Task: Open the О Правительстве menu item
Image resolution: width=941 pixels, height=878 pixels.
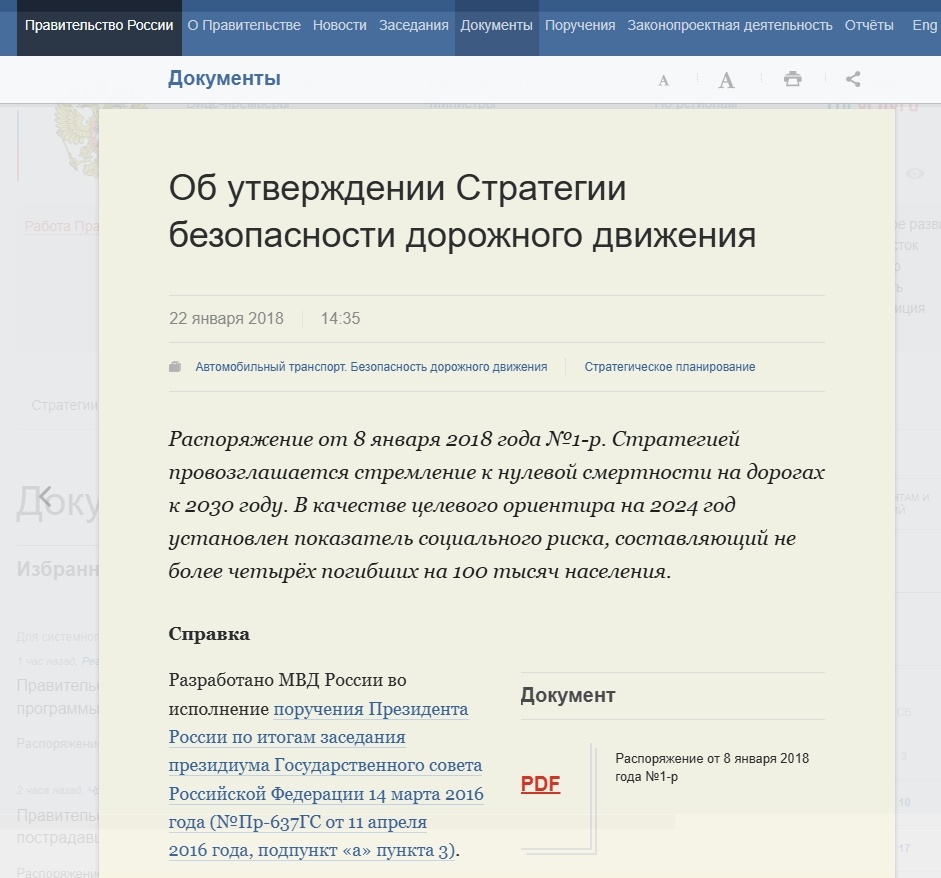Action: (x=244, y=25)
